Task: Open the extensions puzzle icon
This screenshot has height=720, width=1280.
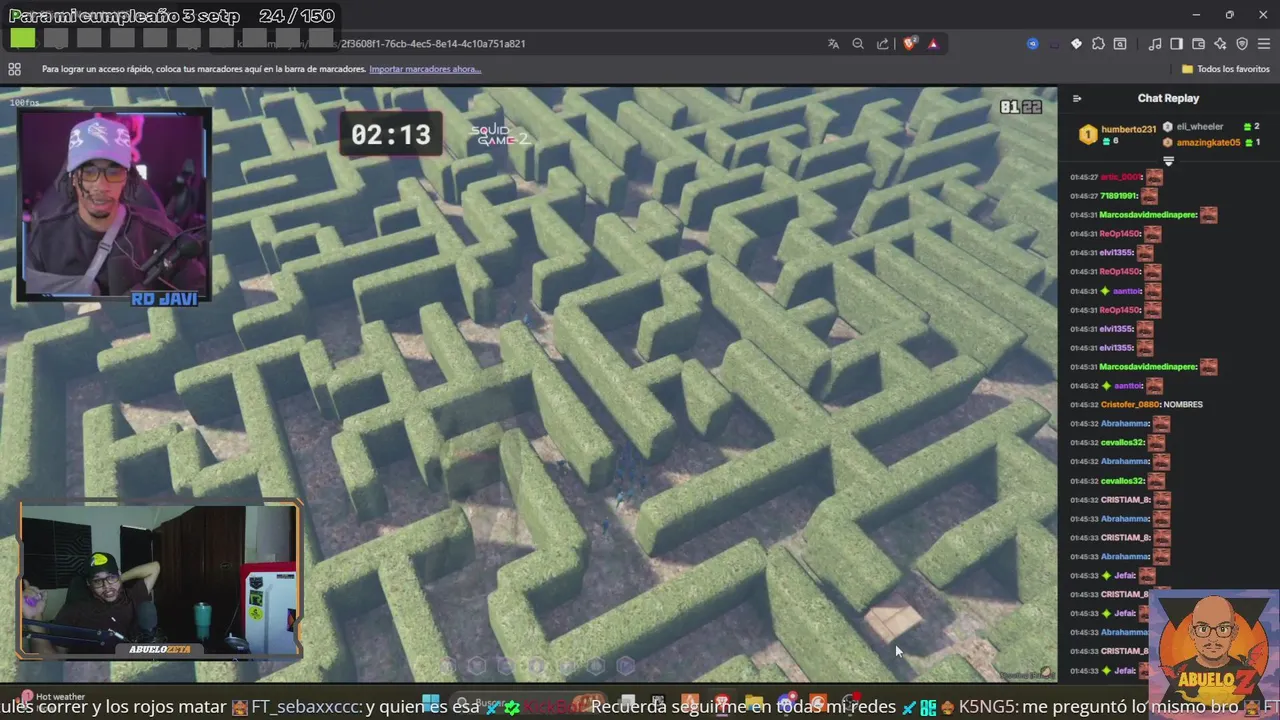Action: 1098,44
